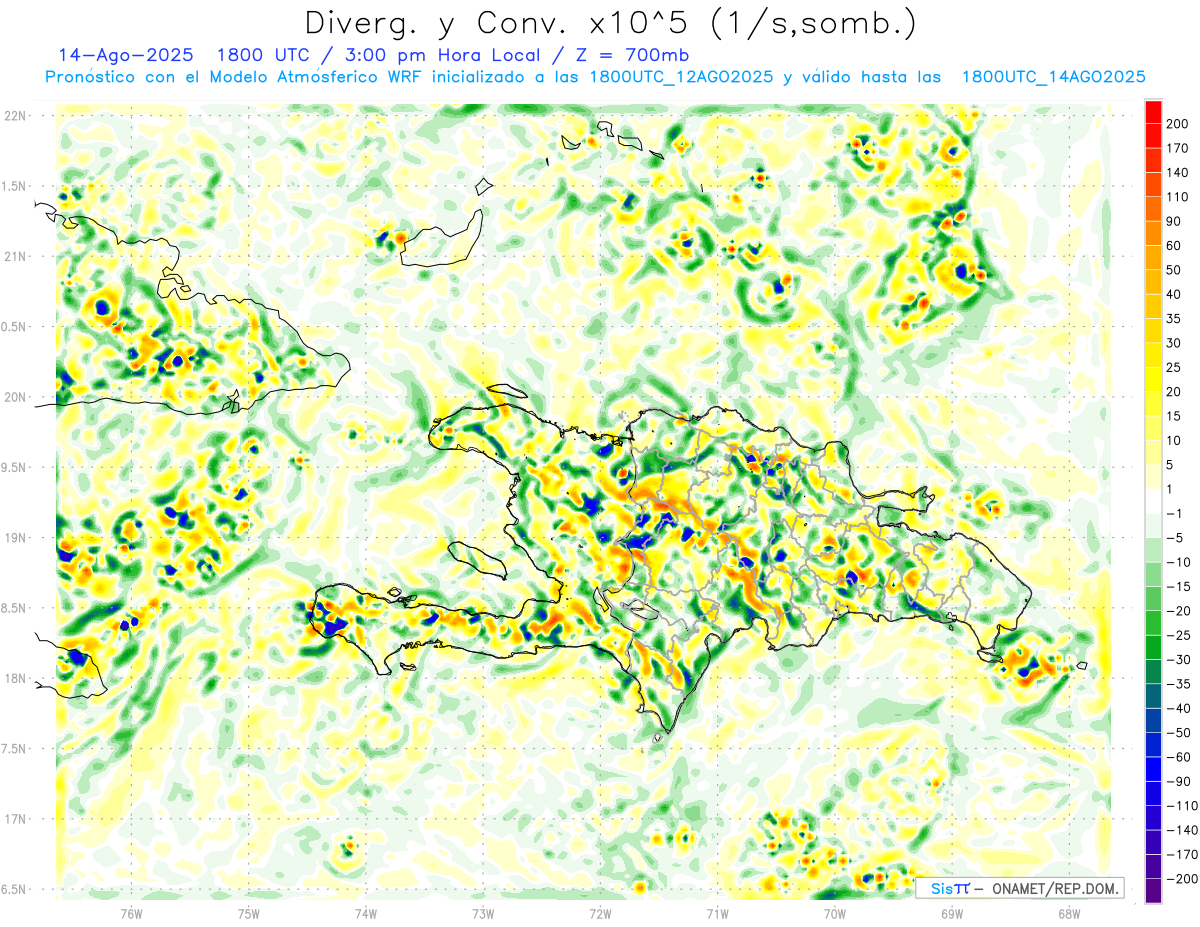Click the '73W' longitude label
1200x927 pixels.
tap(483, 914)
